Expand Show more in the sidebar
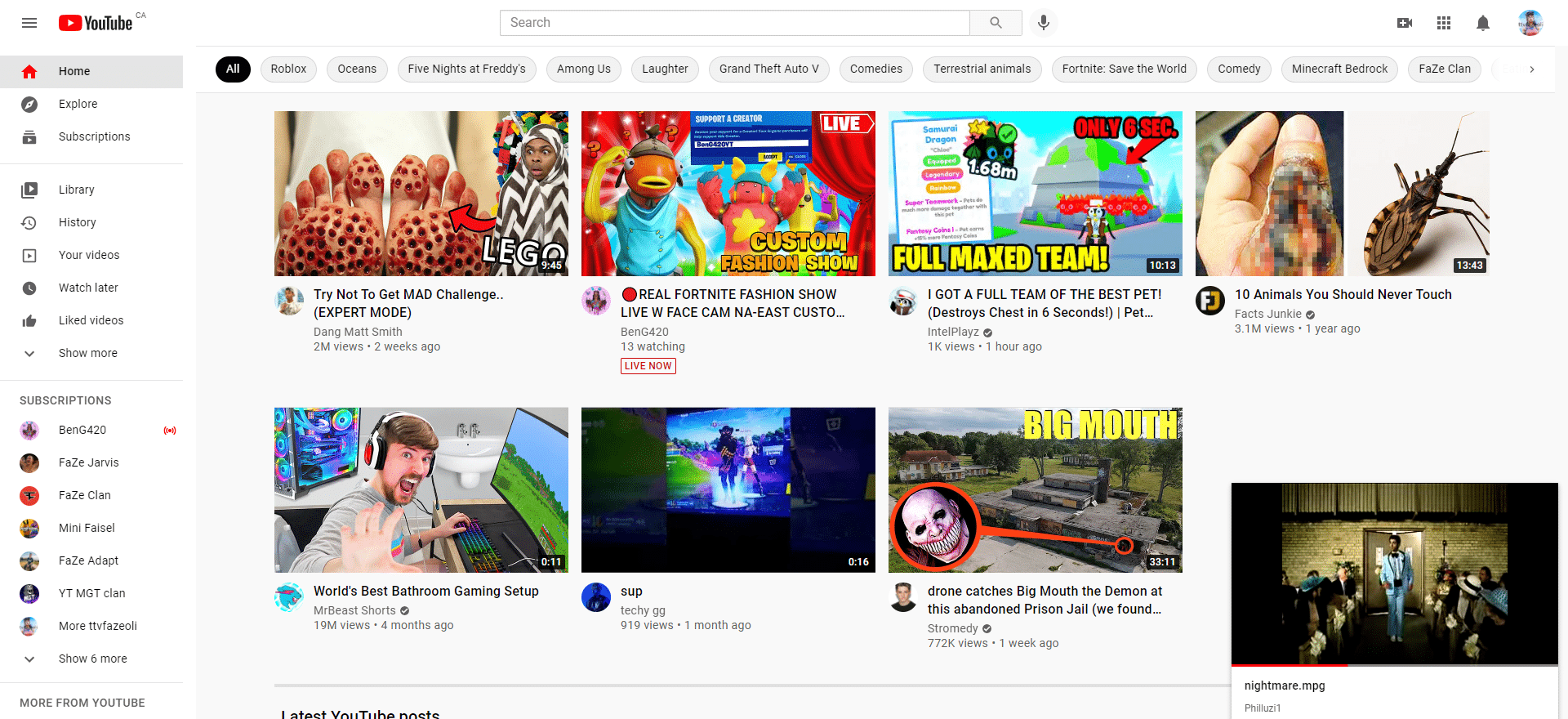This screenshot has height=719, width=1568. pos(91,353)
